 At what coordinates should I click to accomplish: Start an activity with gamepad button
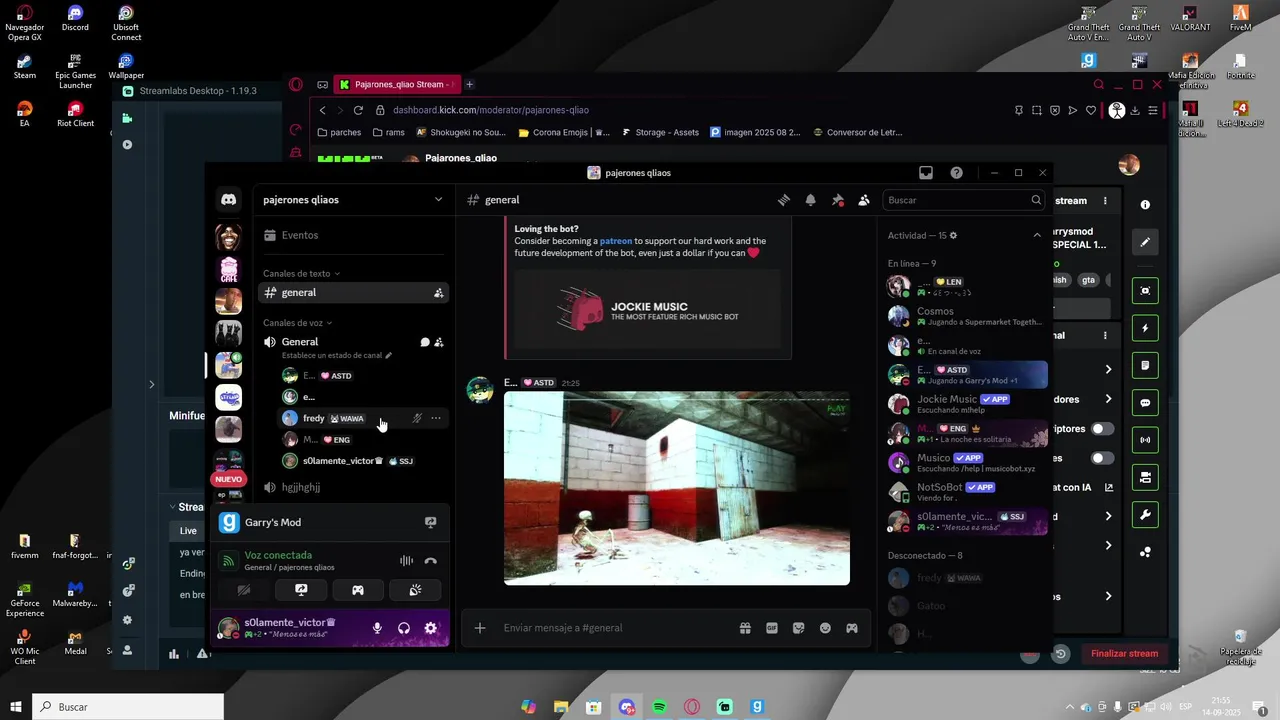click(x=358, y=590)
